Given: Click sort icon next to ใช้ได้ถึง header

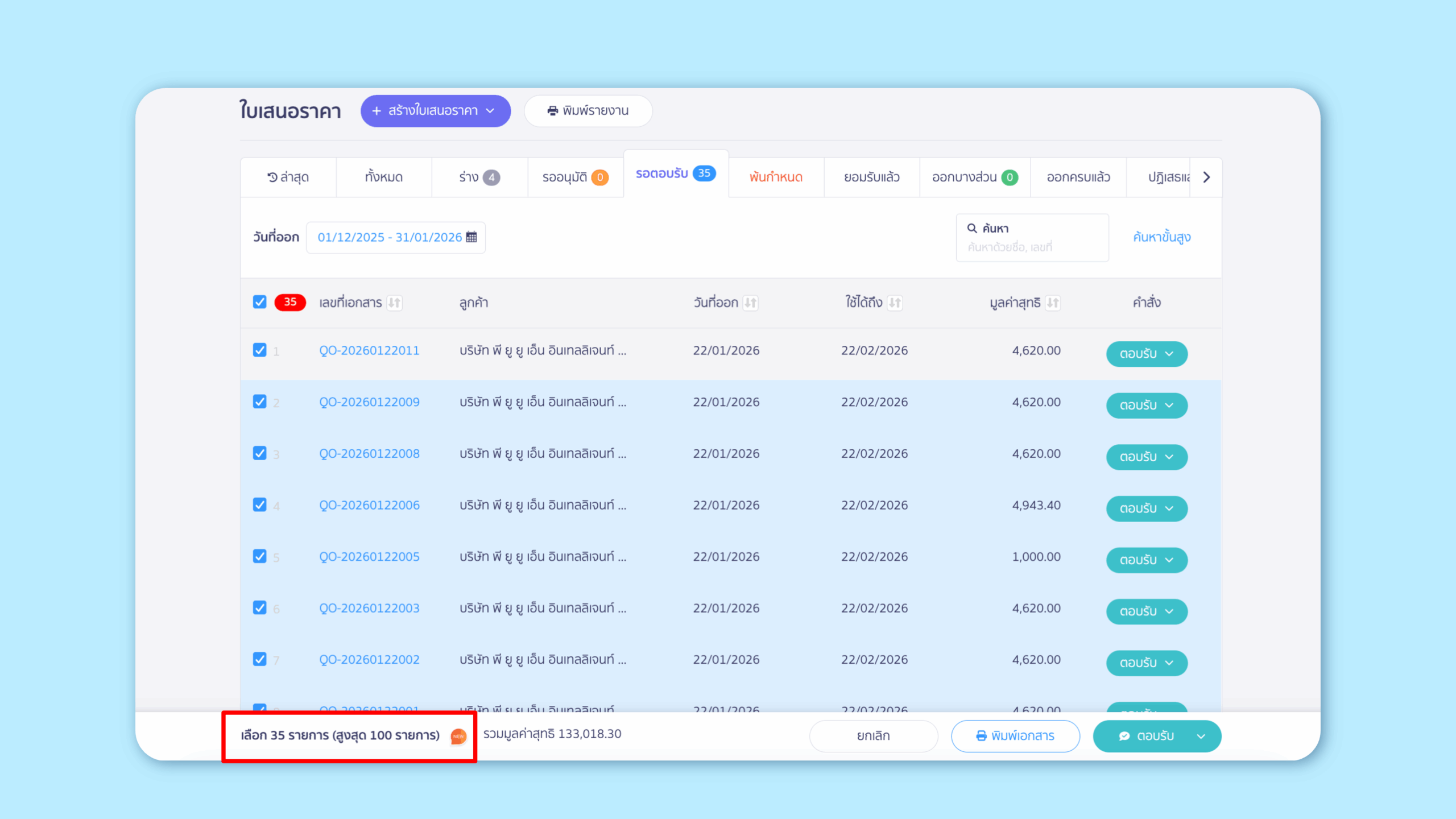Looking at the screenshot, I should 895,303.
